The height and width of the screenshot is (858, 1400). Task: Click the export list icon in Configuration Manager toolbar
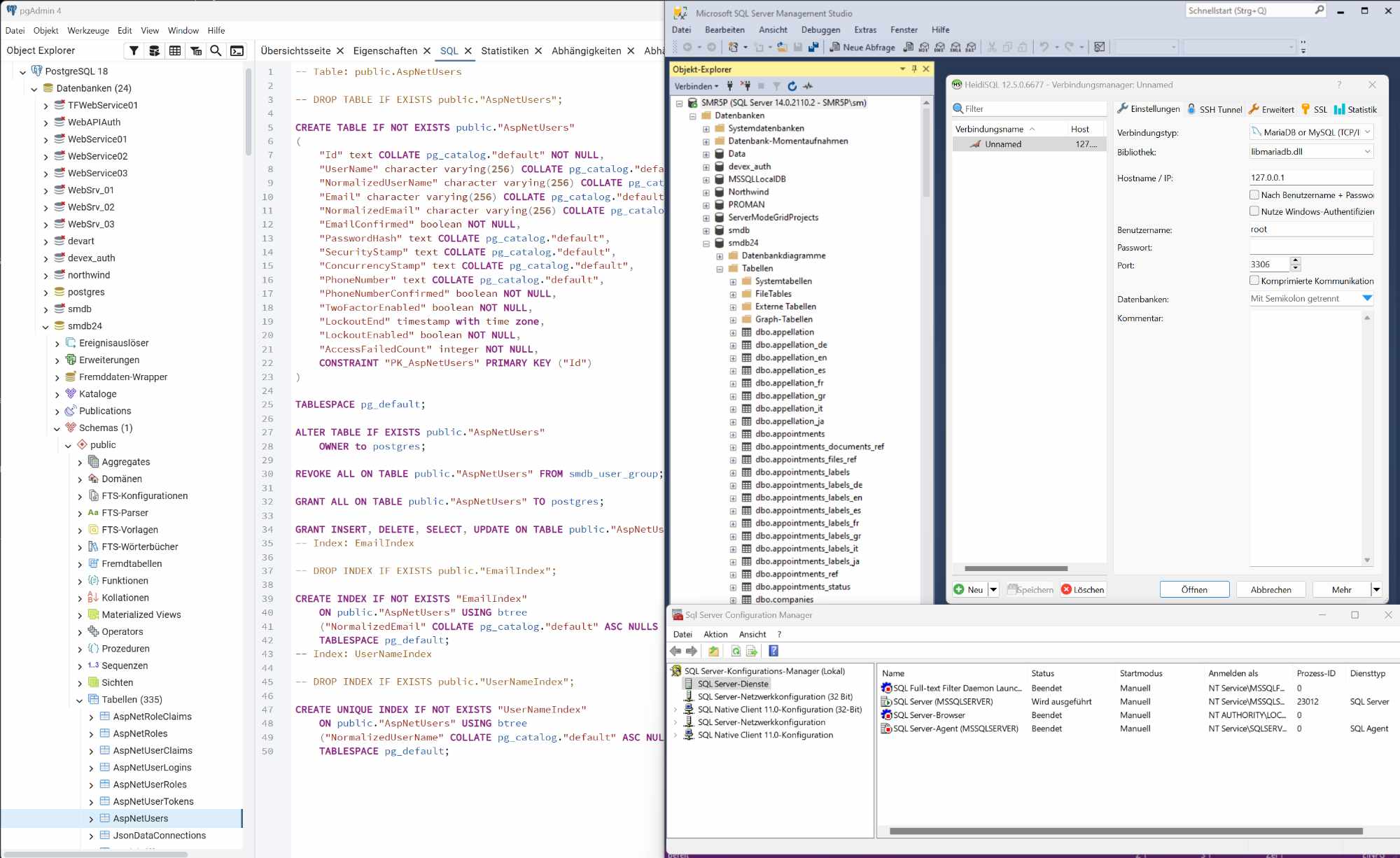[x=752, y=651]
